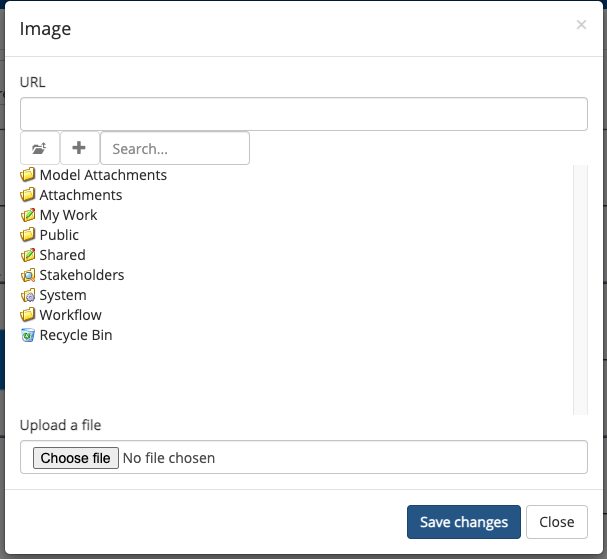Select the Attachments folder label
Screen dimensions: 607x559
pos(81,195)
